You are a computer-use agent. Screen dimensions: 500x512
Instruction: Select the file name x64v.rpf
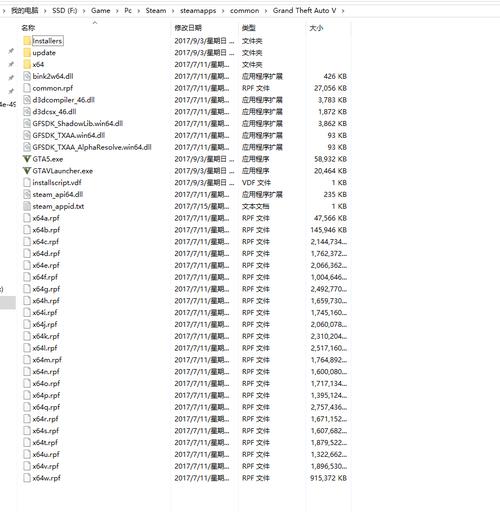coord(46,466)
